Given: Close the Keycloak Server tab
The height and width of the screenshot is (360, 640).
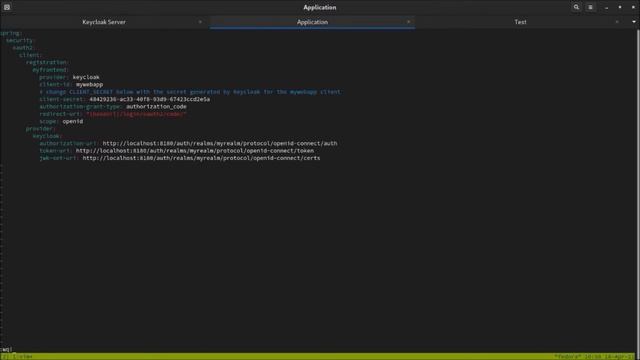Looking at the screenshot, I should 200,22.
